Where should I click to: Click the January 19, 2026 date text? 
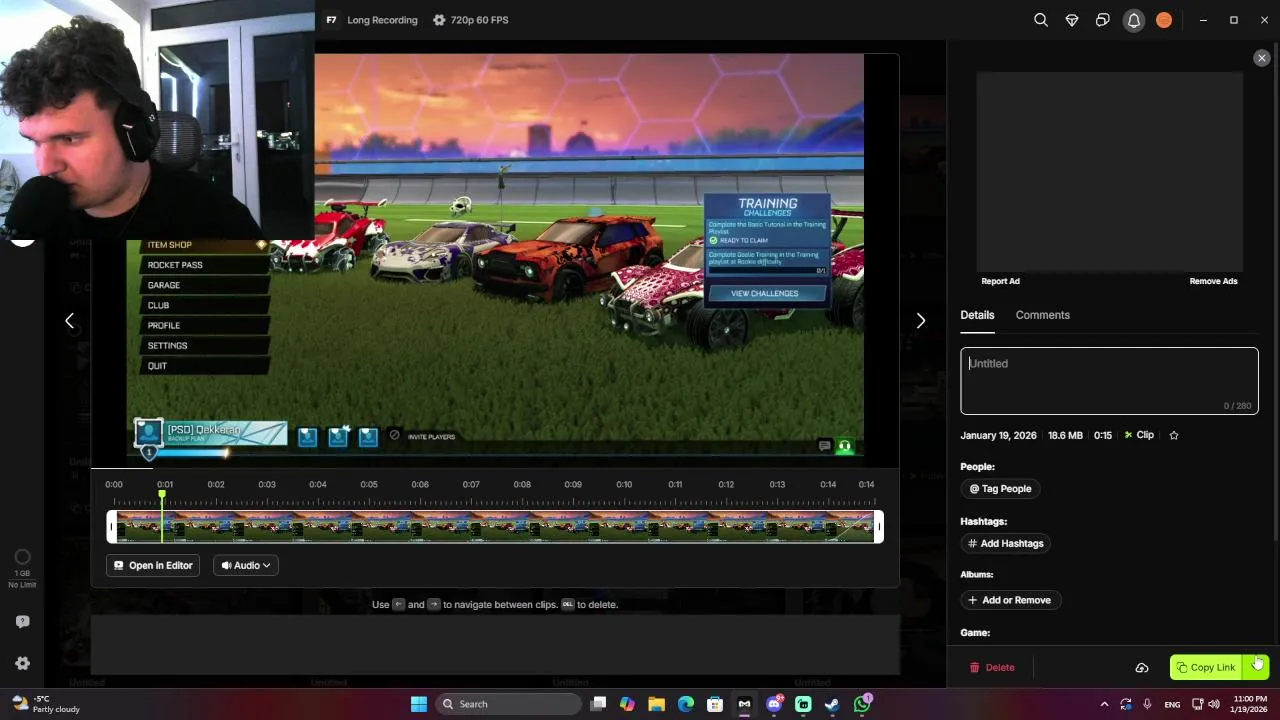pyautogui.click(x=998, y=435)
